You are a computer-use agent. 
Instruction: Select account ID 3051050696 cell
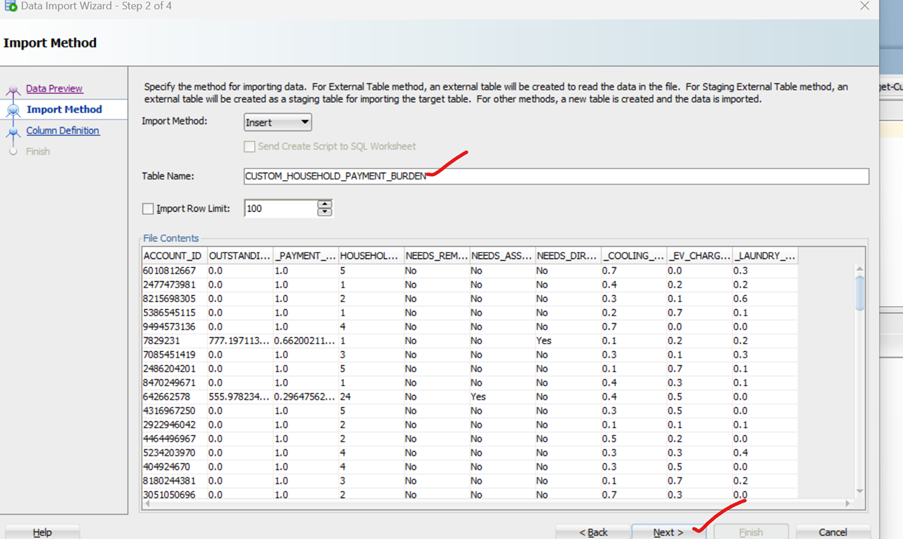[174, 495]
